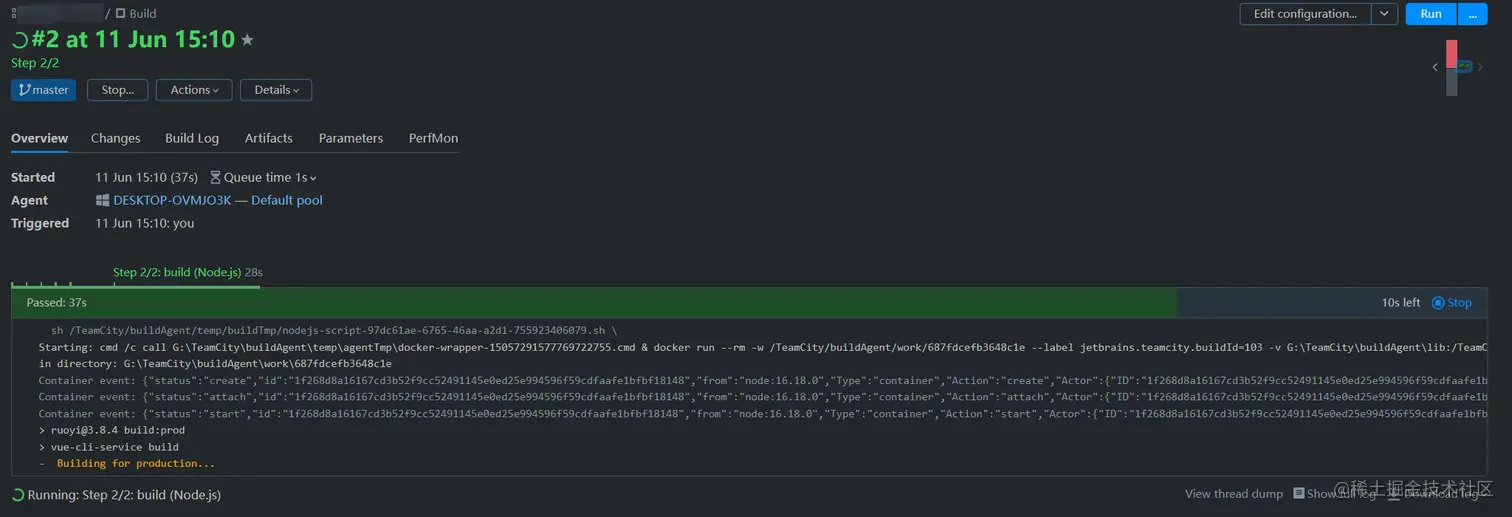This screenshot has width=1512, height=517.
Task: Click the container 'create' event log line
Action: (x=762, y=381)
